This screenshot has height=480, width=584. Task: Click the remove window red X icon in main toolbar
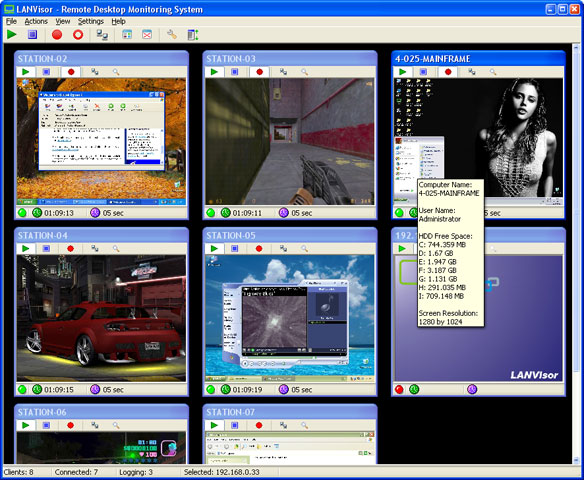(x=147, y=35)
